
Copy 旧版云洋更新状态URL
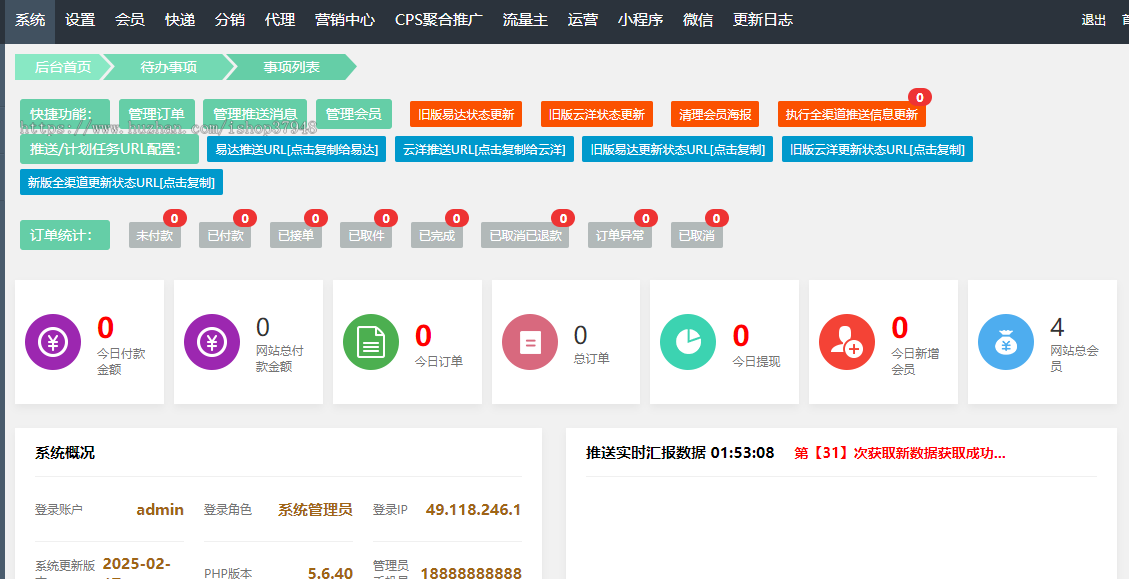(877, 149)
